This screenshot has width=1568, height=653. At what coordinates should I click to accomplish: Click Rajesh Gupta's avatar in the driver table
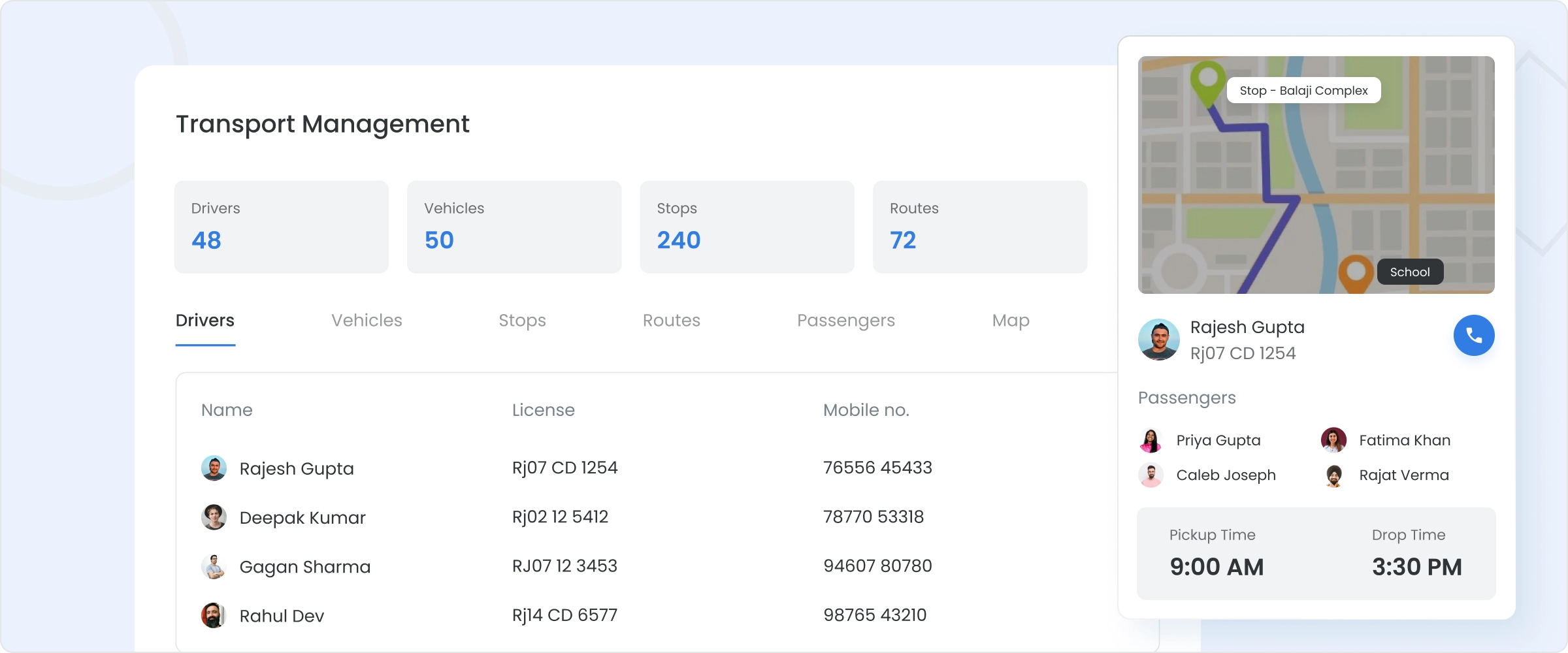click(214, 468)
